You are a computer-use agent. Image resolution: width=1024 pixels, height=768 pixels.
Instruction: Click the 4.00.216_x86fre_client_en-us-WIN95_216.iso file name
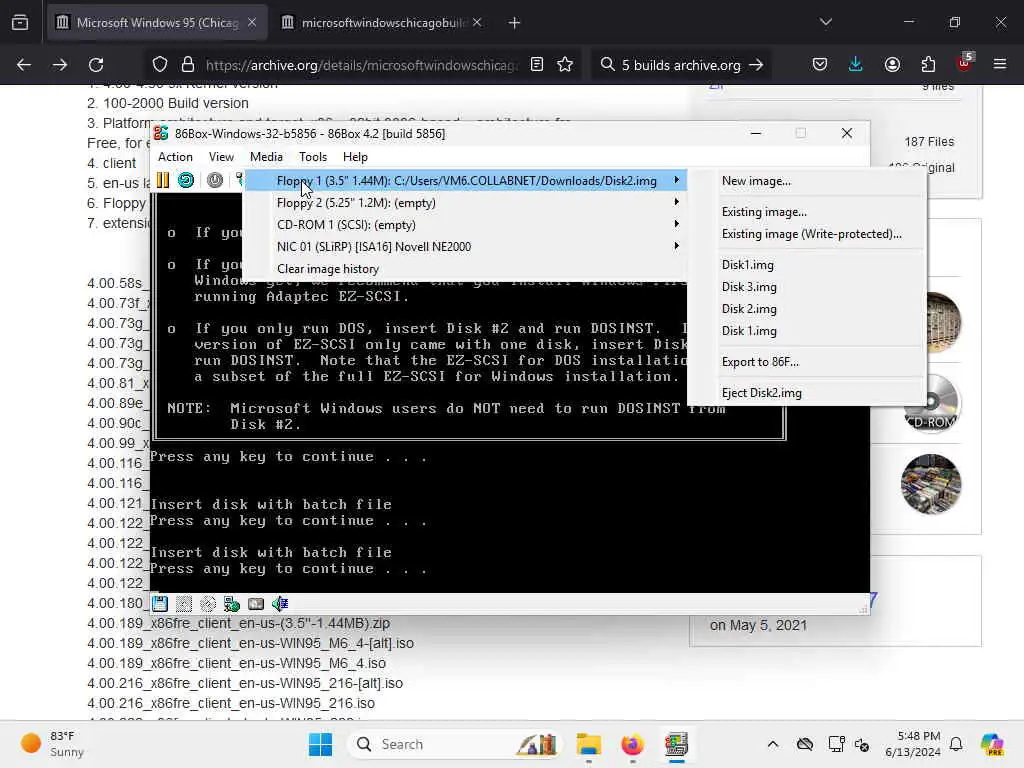[231, 703]
